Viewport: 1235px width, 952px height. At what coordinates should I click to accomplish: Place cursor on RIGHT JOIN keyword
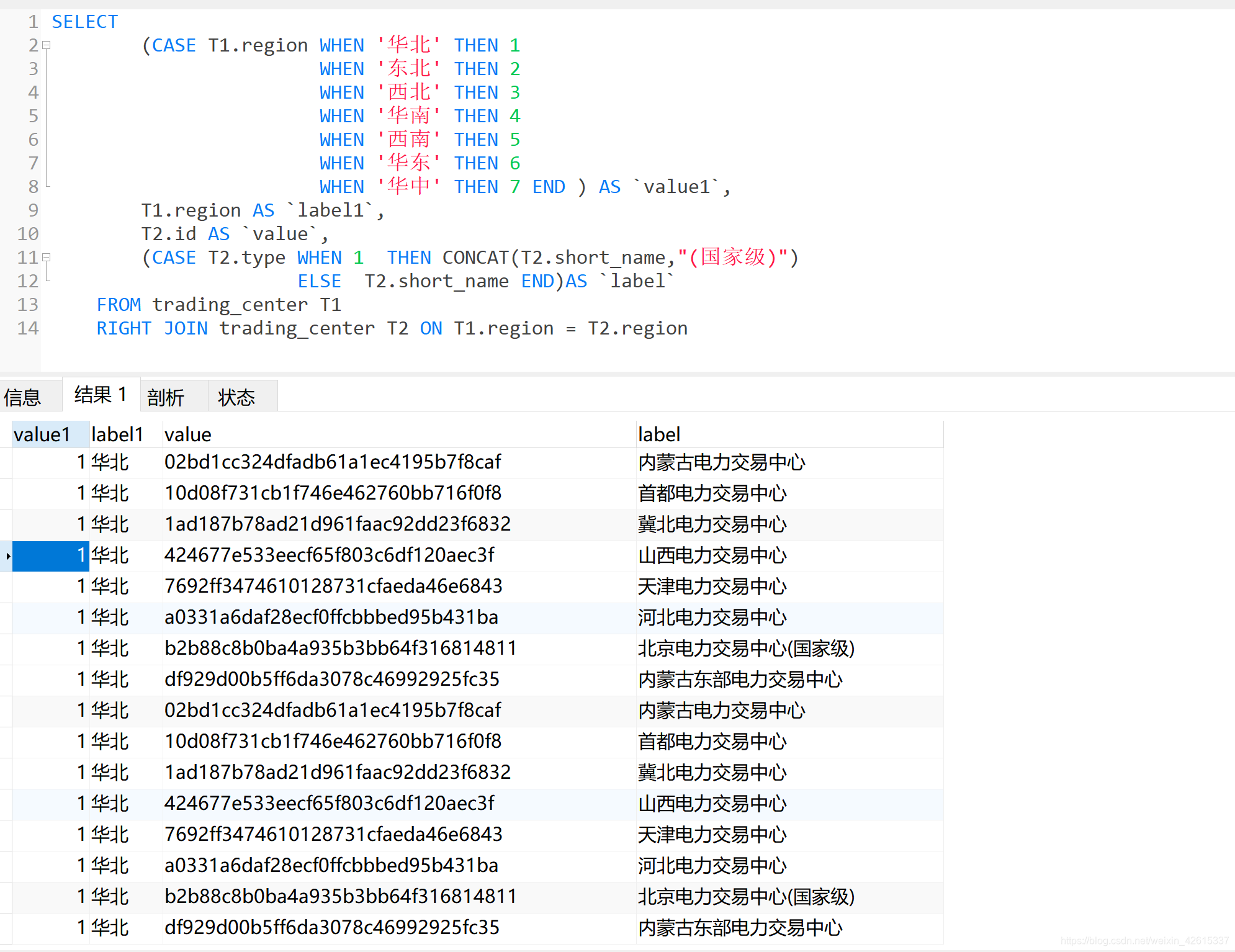pyautogui.click(x=152, y=328)
